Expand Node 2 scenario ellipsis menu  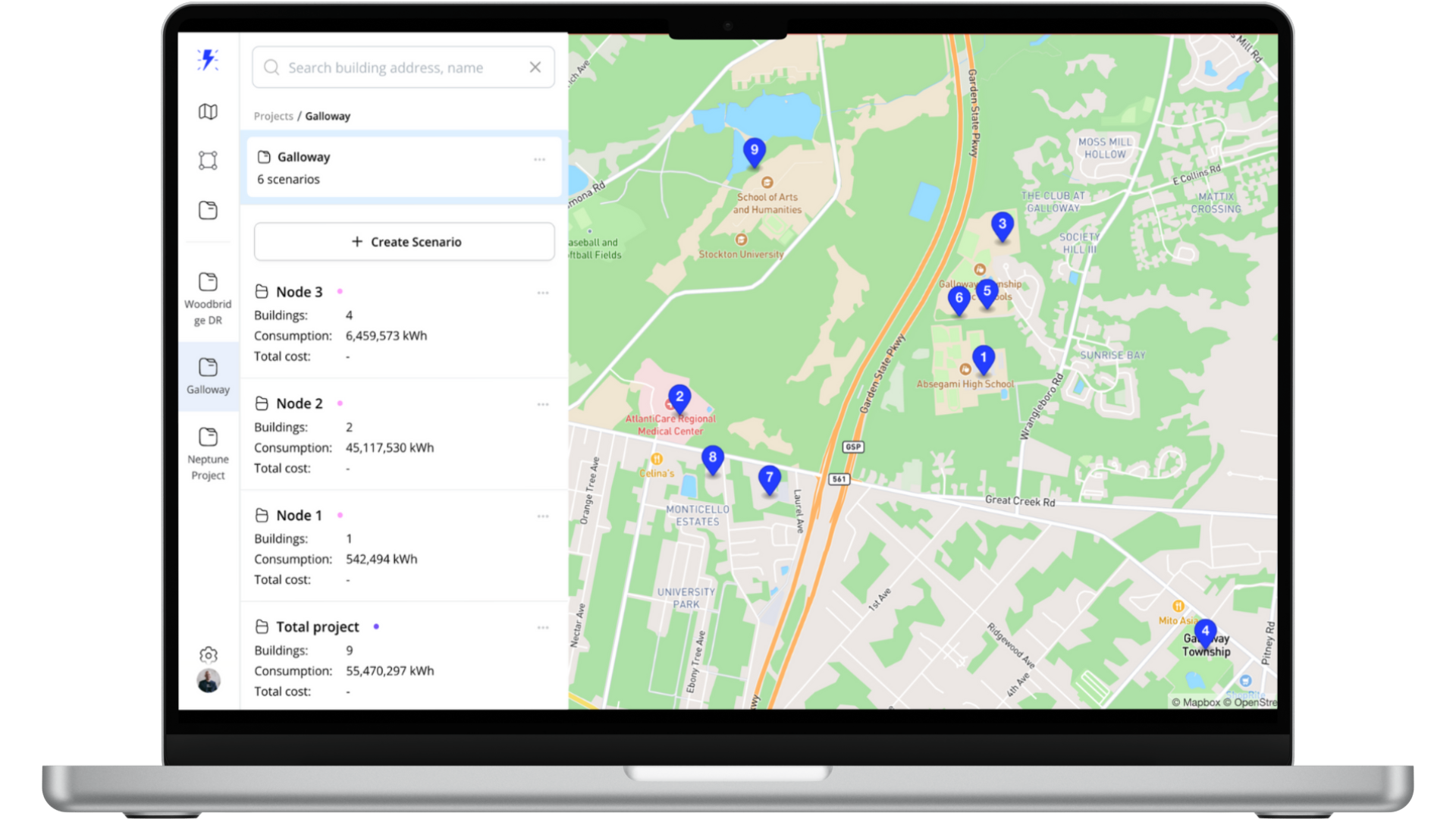tap(543, 404)
